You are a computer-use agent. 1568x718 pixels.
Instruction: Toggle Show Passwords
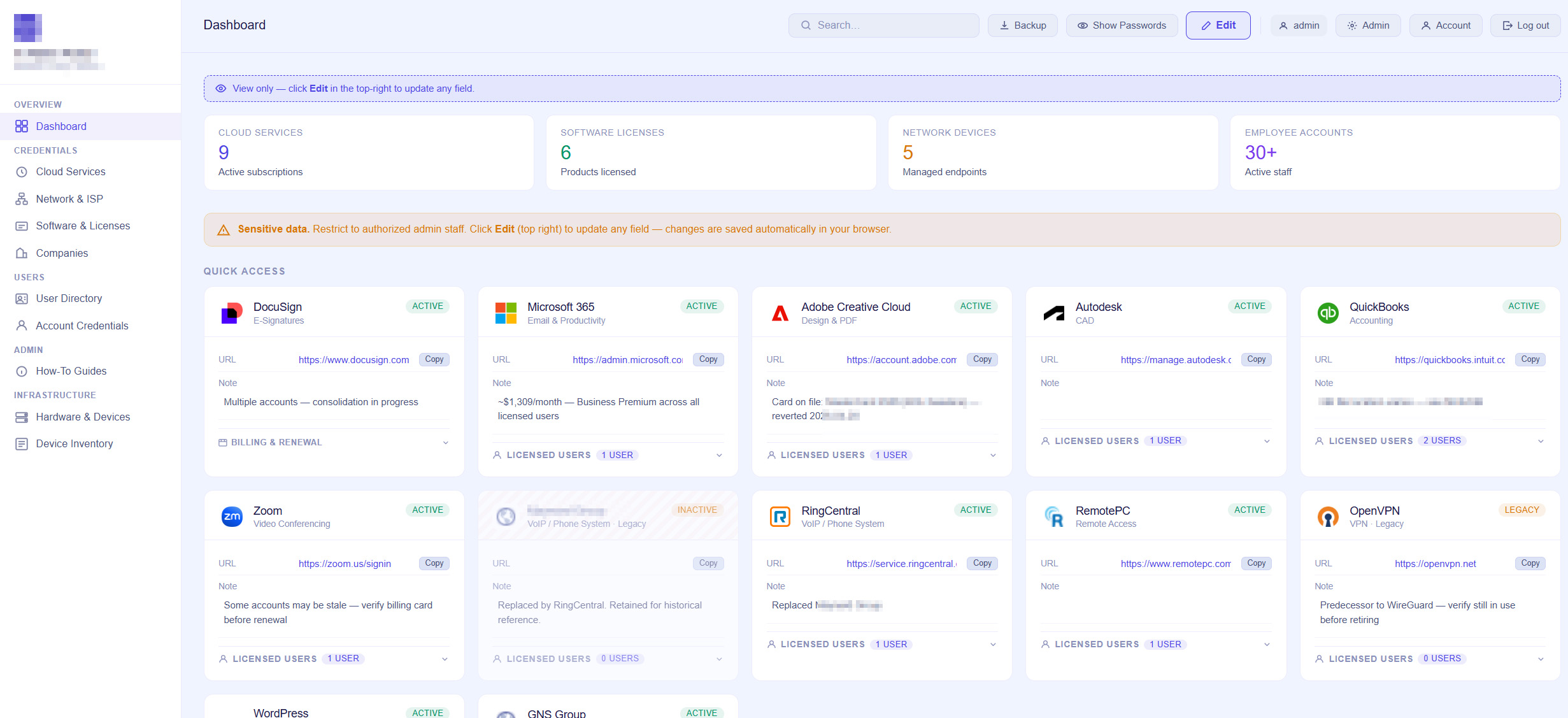(x=1122, y=25)
